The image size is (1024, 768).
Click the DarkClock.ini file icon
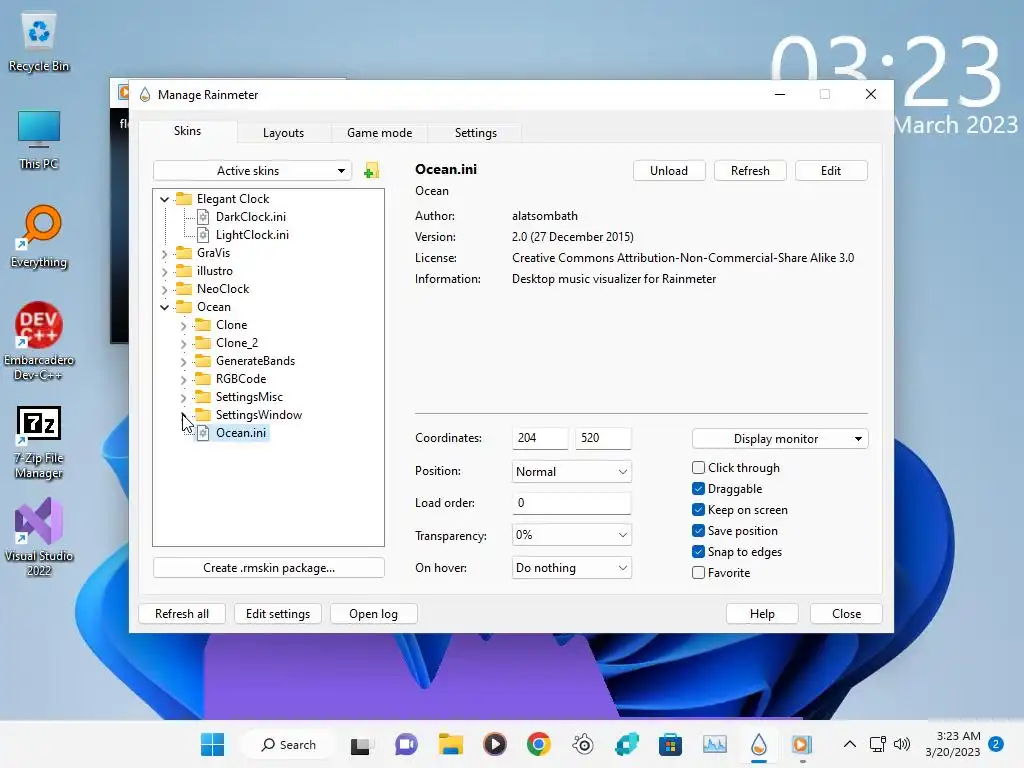pyautogui.click(x=203, y=217)
